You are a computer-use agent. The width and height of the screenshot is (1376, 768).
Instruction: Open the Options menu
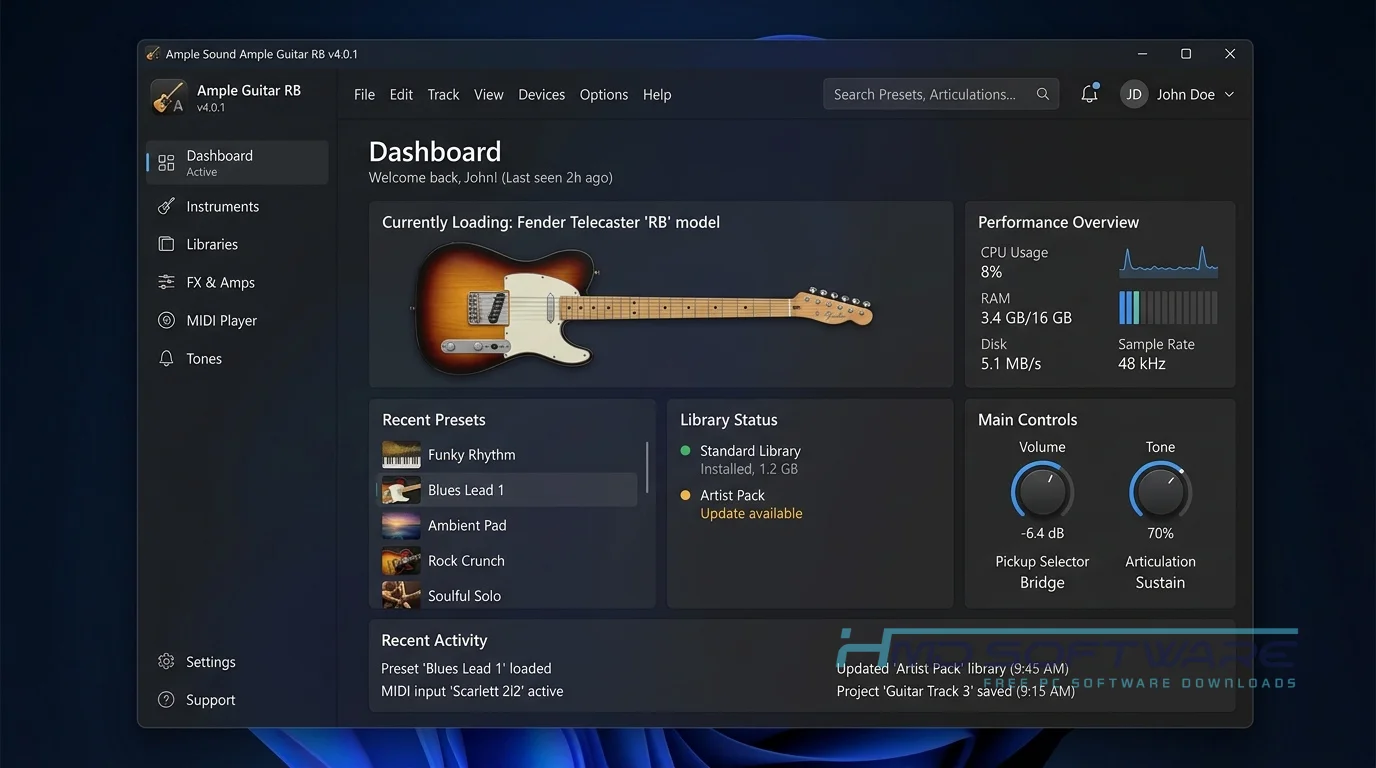(x=604, y=94)
